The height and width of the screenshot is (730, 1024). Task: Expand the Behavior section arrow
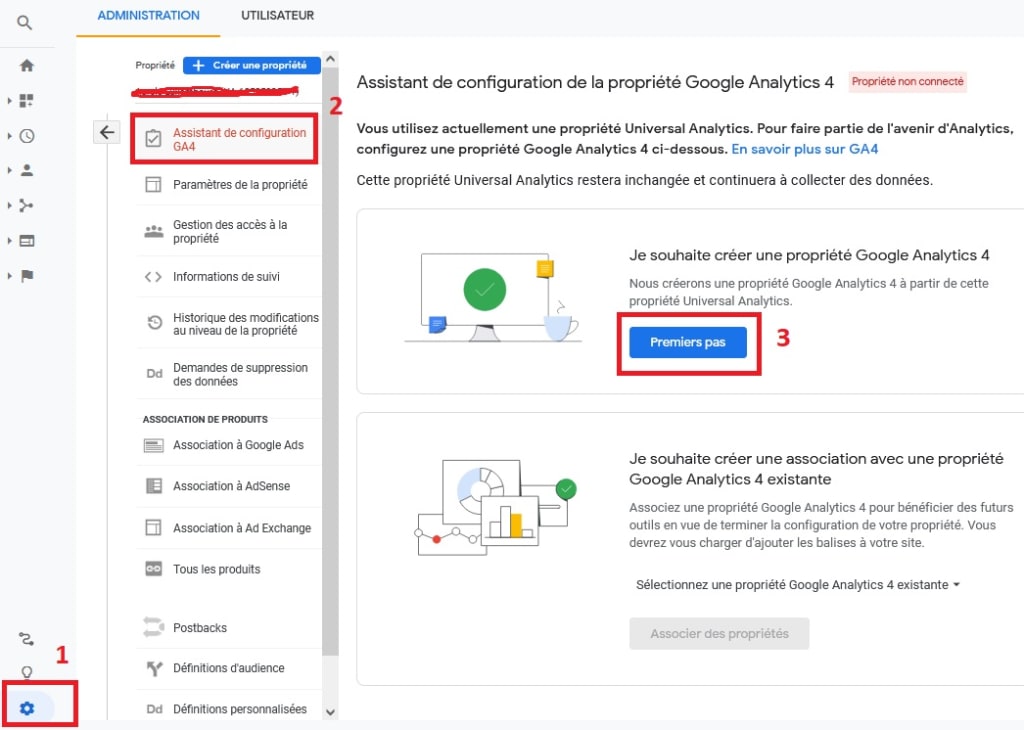coord(9,241)
